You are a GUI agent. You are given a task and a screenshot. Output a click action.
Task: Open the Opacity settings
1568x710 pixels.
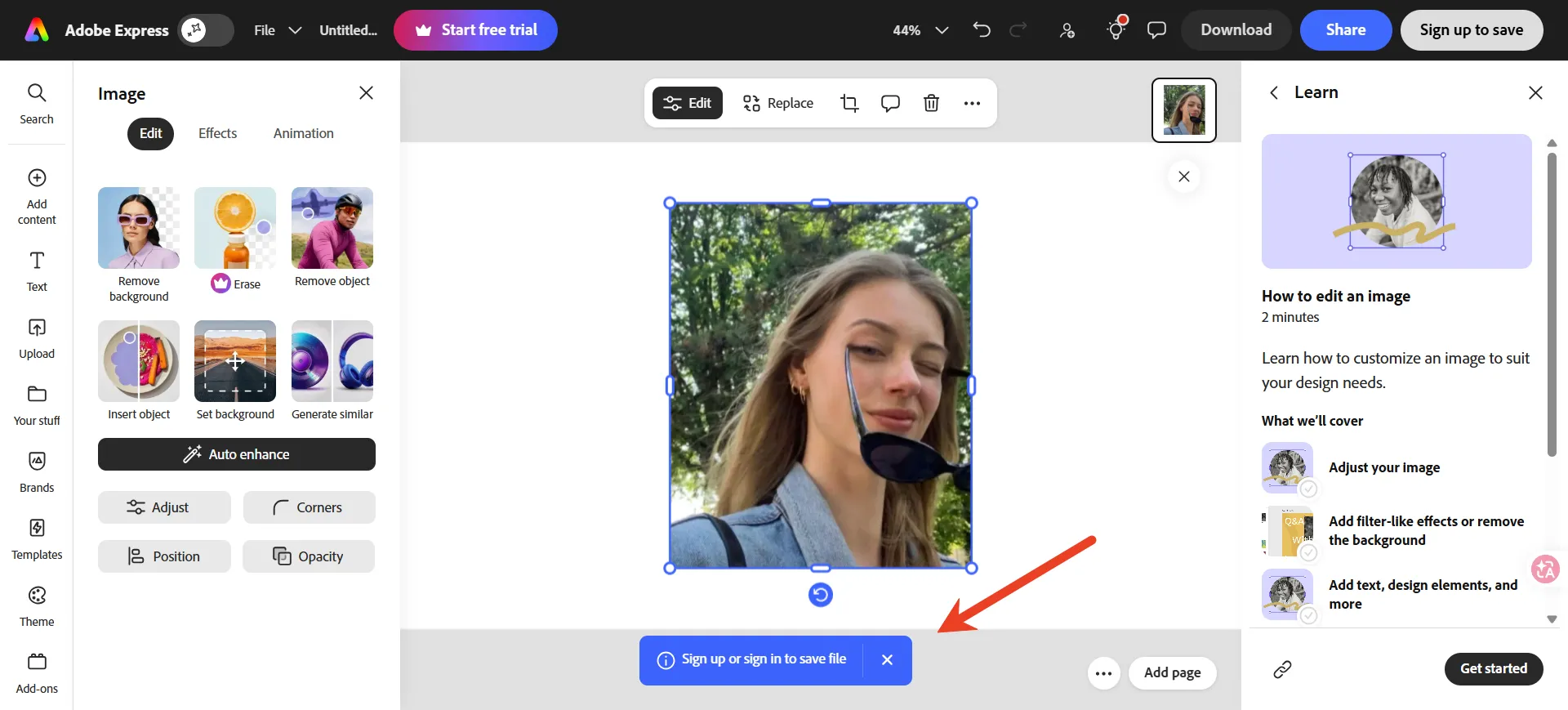[x=309, y=556]
